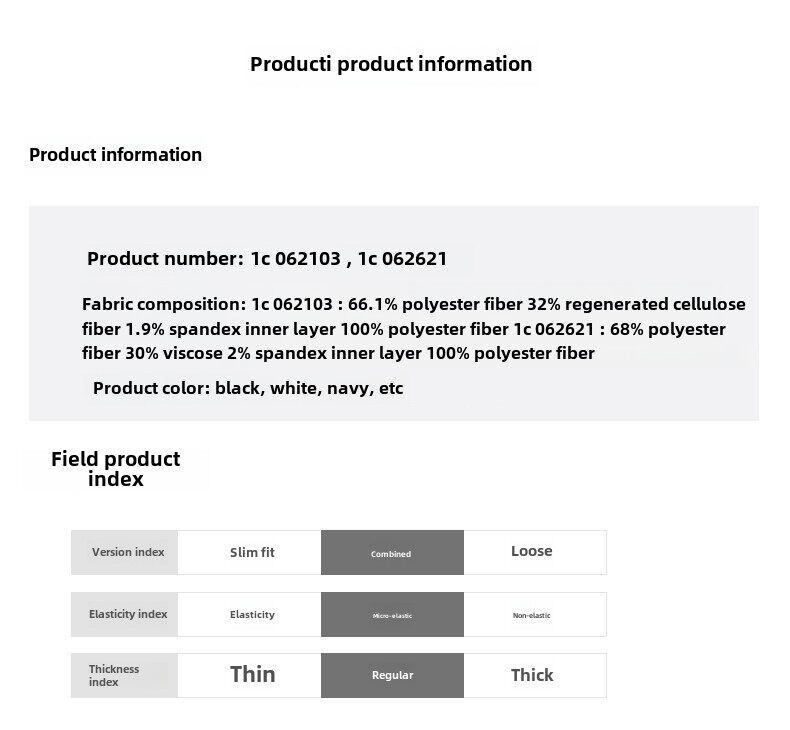Select product number 1c 062103 in number row
The height and width of the screenshot is (730, 790).
(x=294, y=259)
